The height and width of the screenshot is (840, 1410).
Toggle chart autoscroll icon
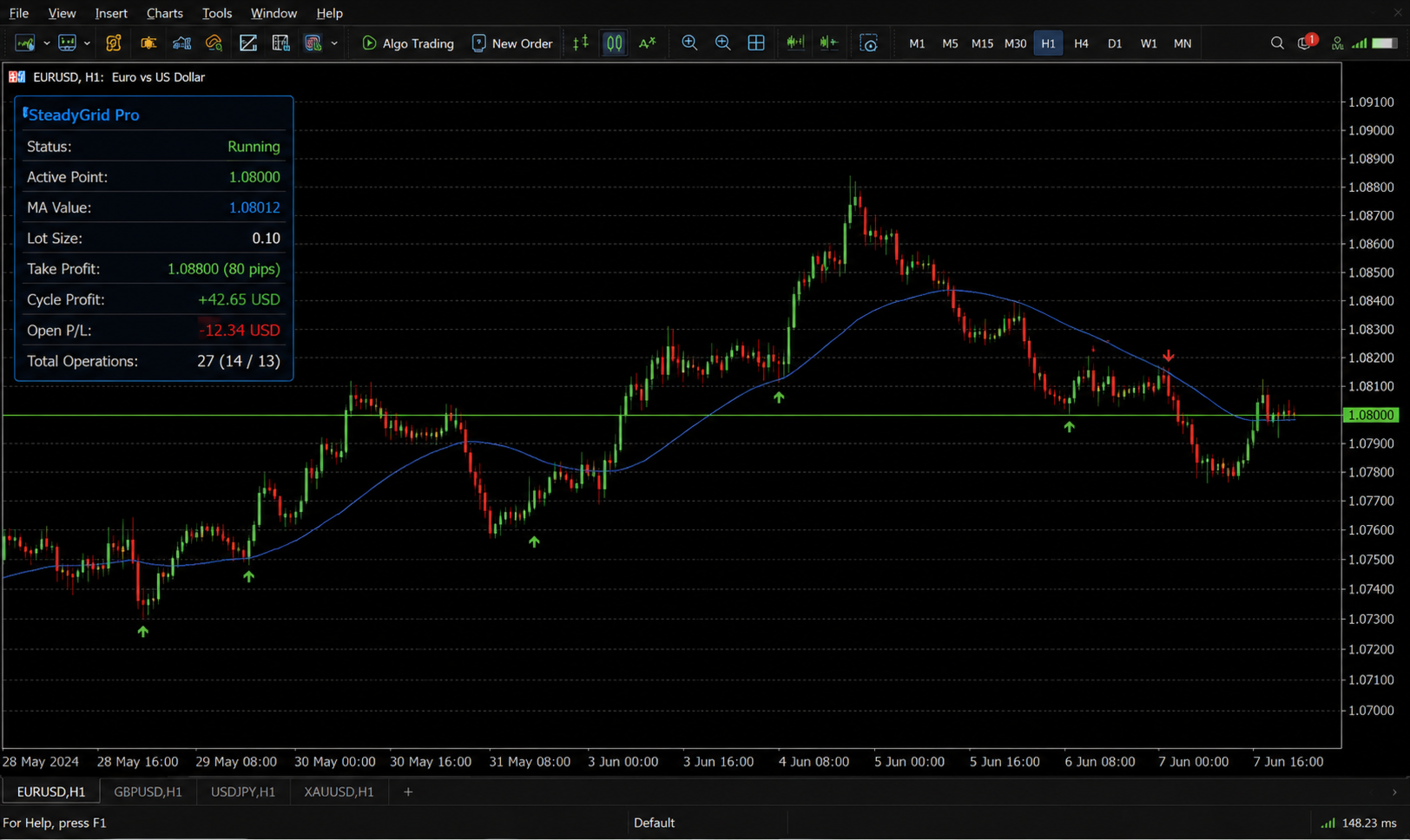(829, 43)
